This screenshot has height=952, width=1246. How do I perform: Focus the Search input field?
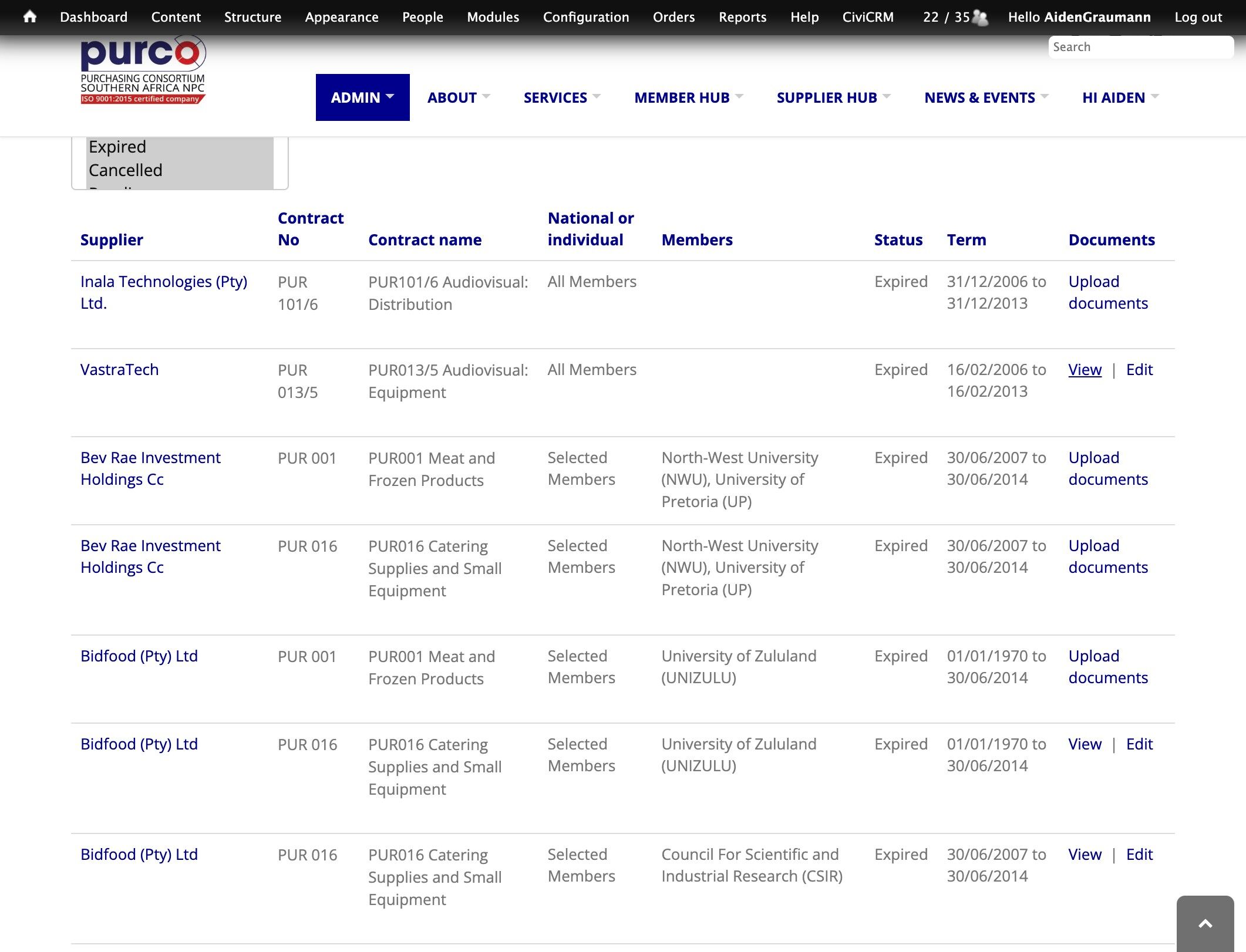1141,47
